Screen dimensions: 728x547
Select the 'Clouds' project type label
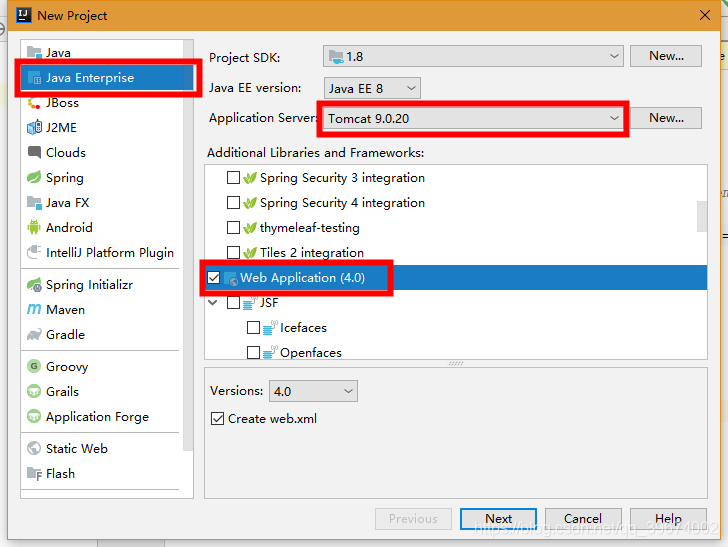(66, 153)
